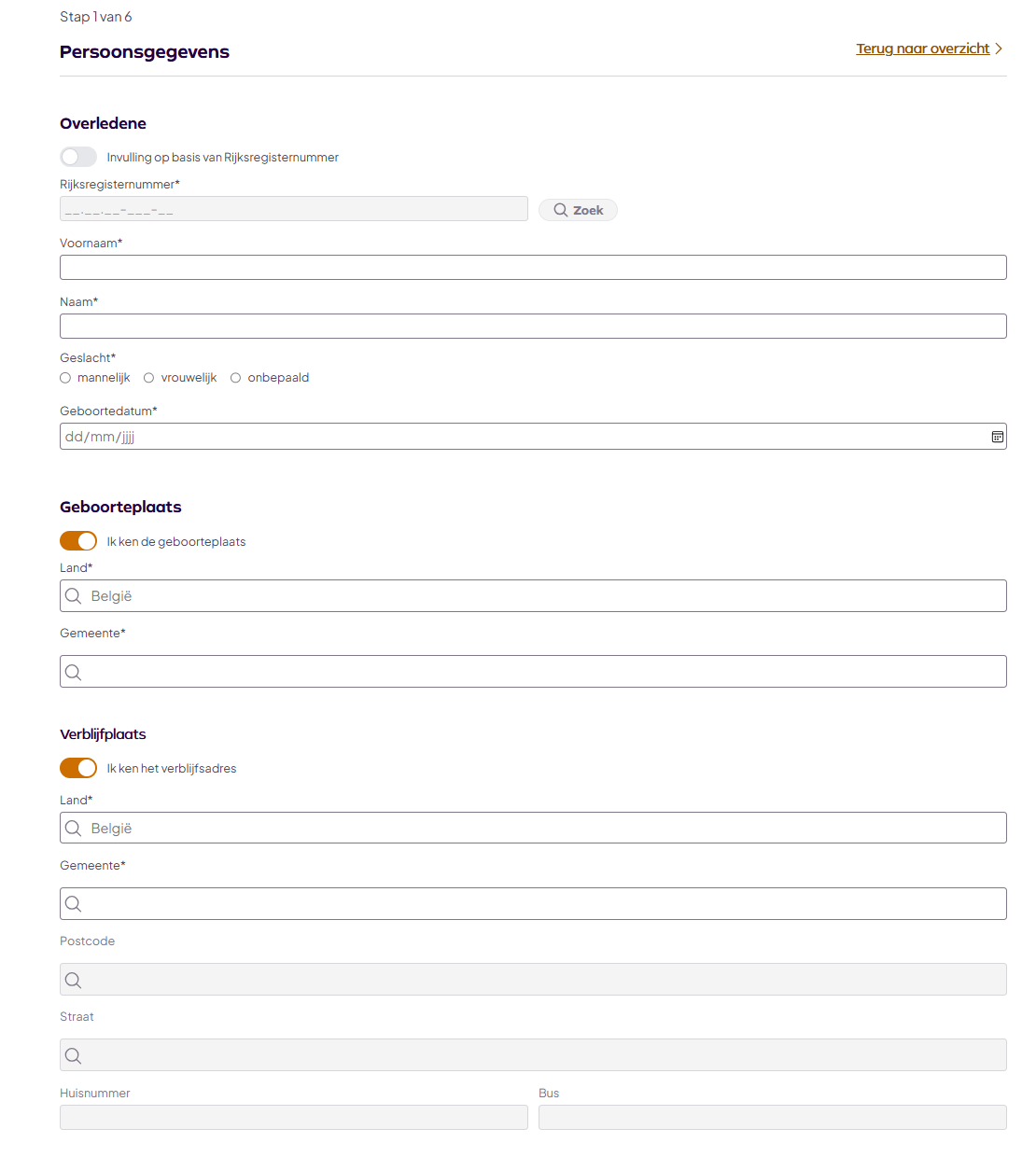Screen dimensions: 1036x1157
Task: Click search icon in Geboorteplaats Gemeente field
Action: tap(73, 672)
